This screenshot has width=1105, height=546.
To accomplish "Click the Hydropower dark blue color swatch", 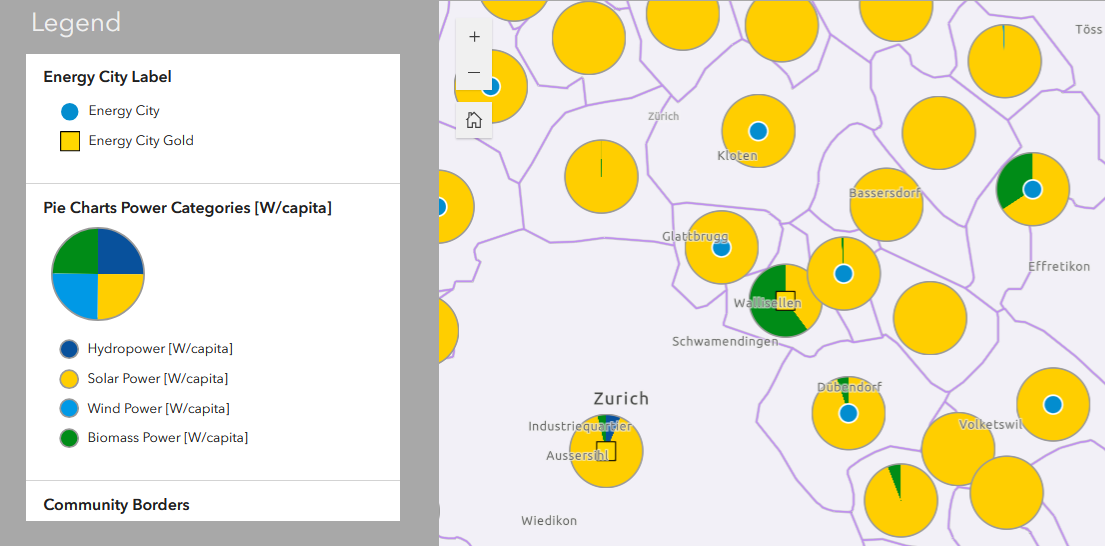I will tap(69, 349).
